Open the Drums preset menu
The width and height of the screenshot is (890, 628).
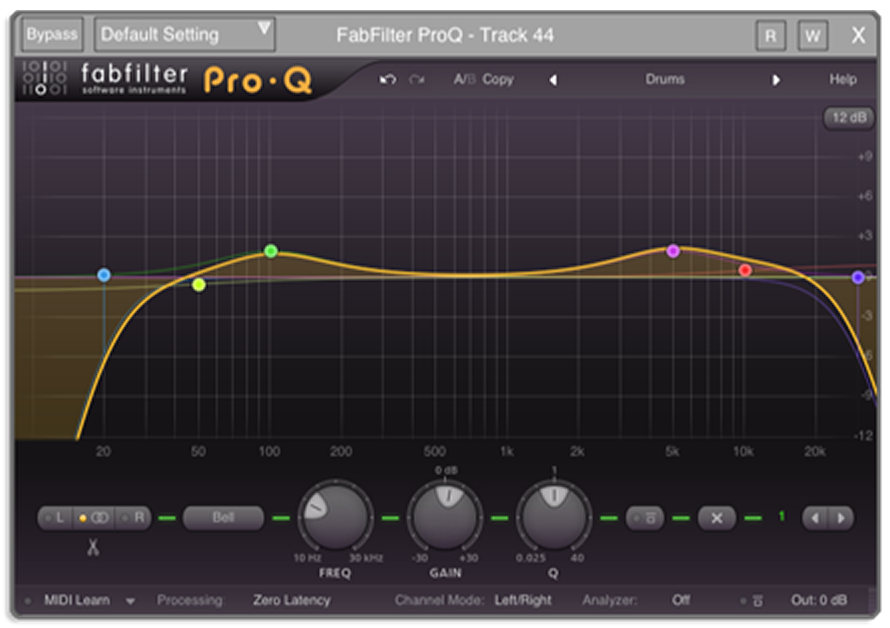[x=665, y=79]
